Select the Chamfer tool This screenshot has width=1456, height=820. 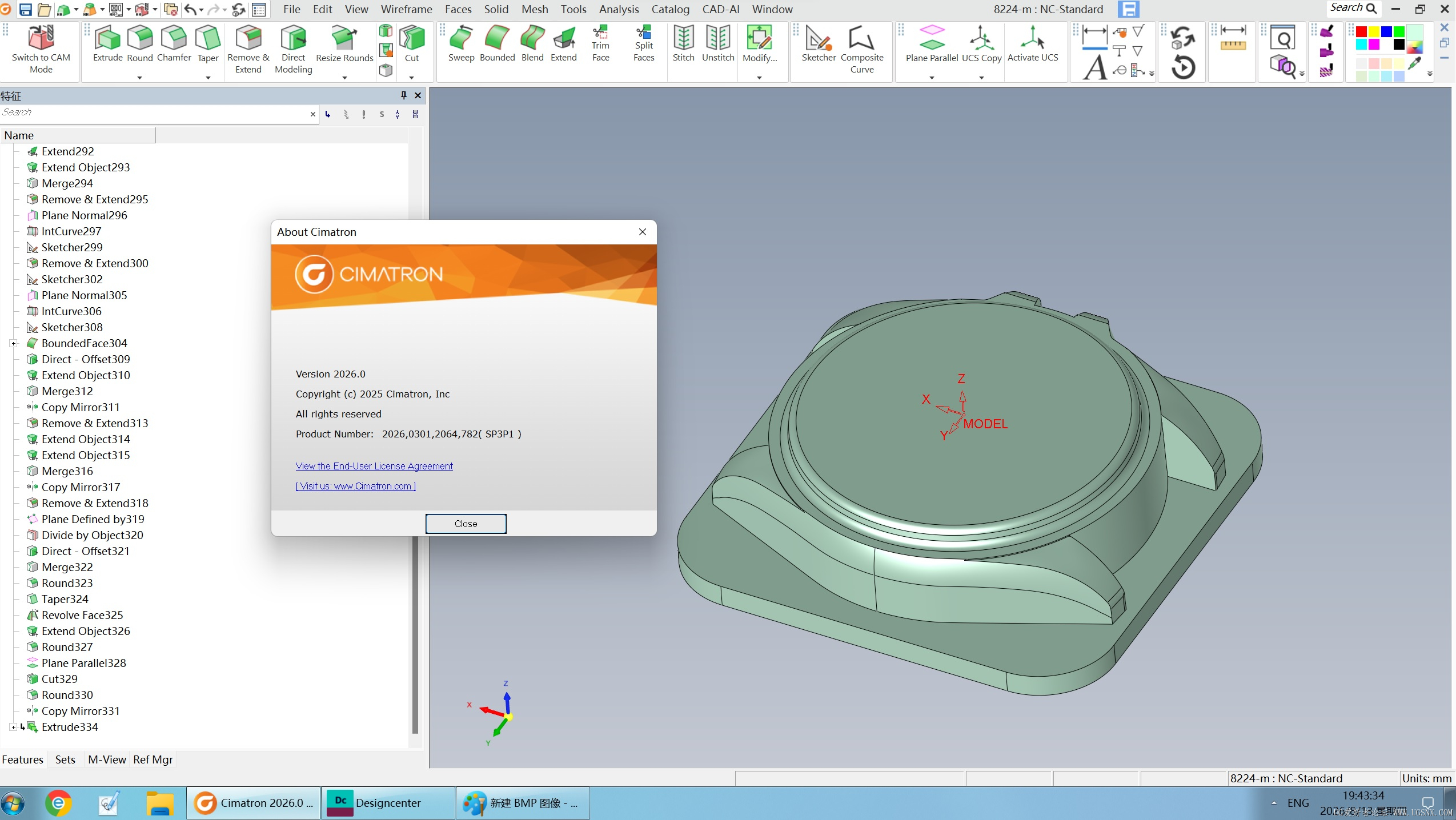[174, 44]
